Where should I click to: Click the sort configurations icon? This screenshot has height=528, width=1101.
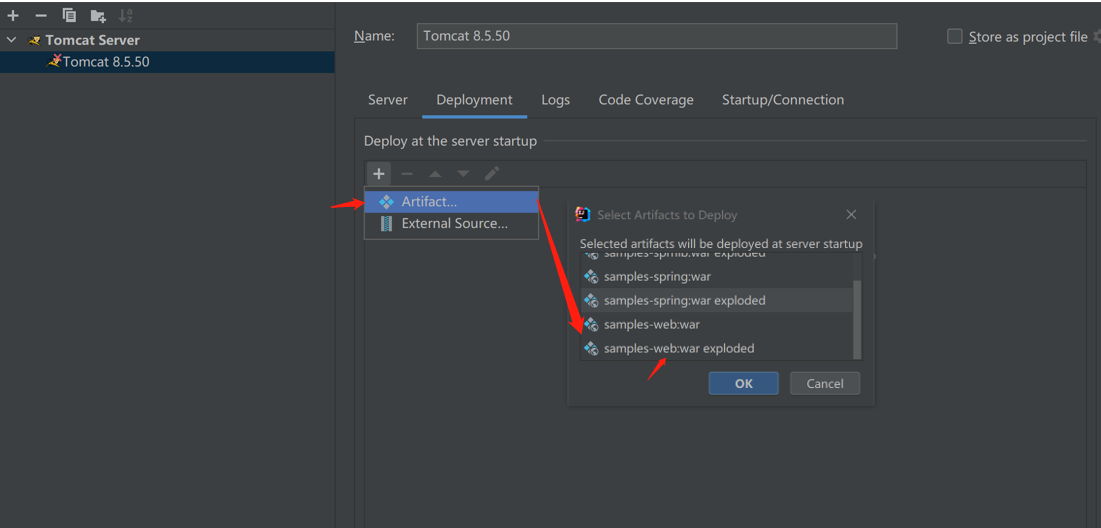click(126, 15)
